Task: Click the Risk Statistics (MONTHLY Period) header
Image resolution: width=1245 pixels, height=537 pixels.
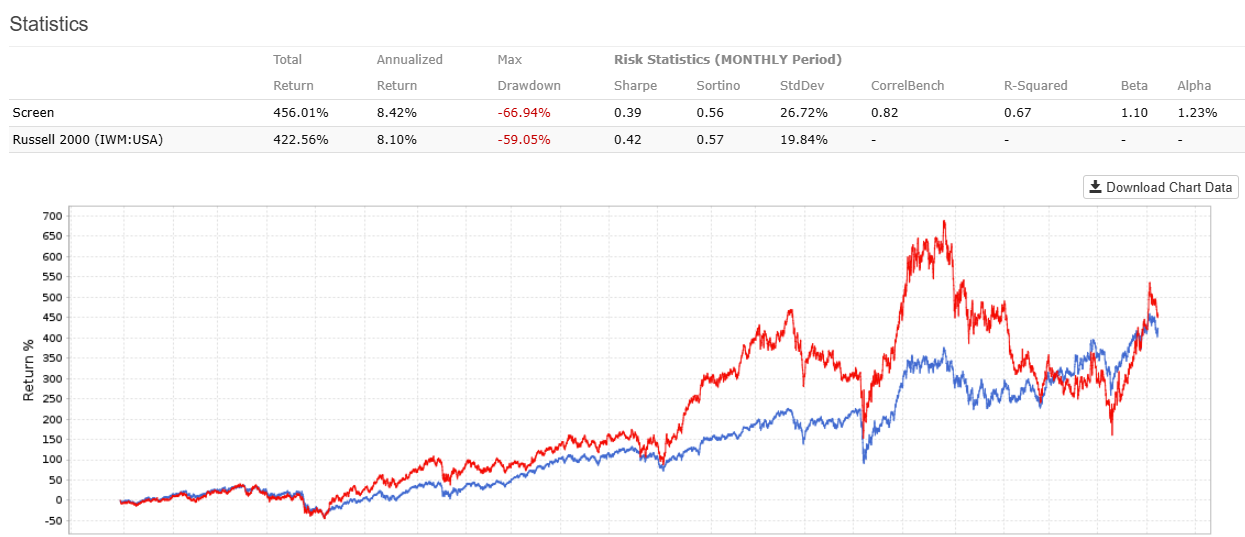Action: pyautogui.click(x=727, y=60)
